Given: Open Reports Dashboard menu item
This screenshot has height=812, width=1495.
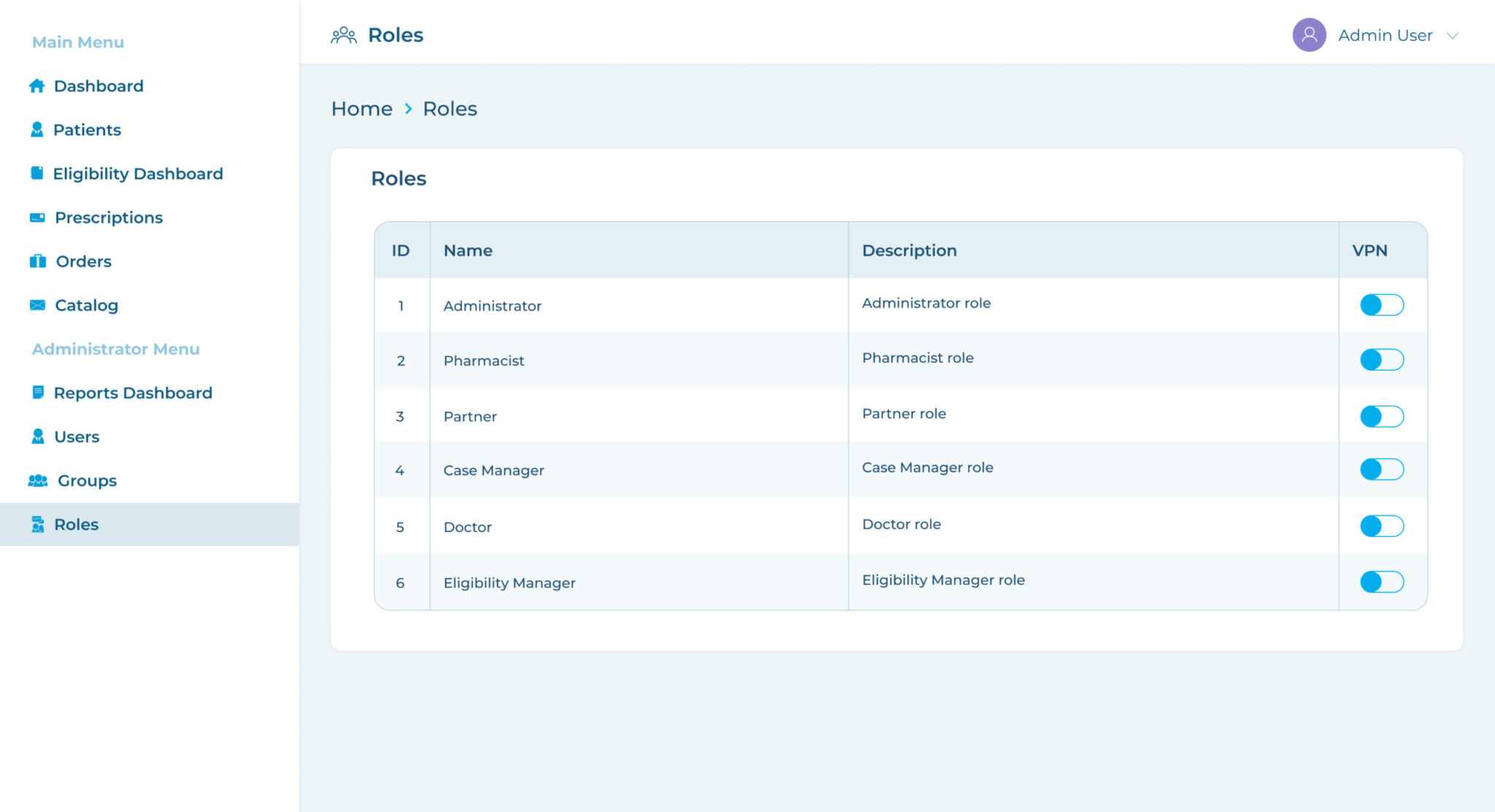Looking at the screenshot, I should coord(133,393).
